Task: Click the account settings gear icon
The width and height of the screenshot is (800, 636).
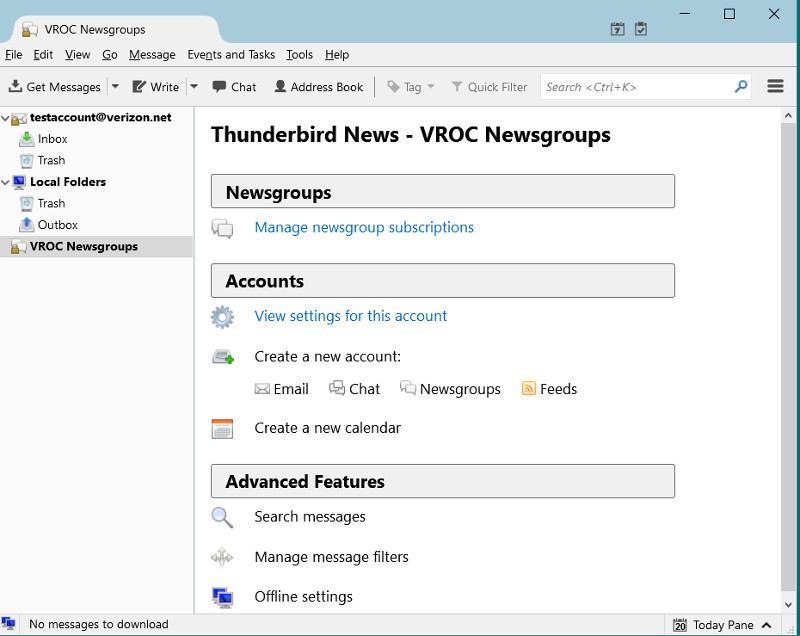Action: [x=222, y=317]
